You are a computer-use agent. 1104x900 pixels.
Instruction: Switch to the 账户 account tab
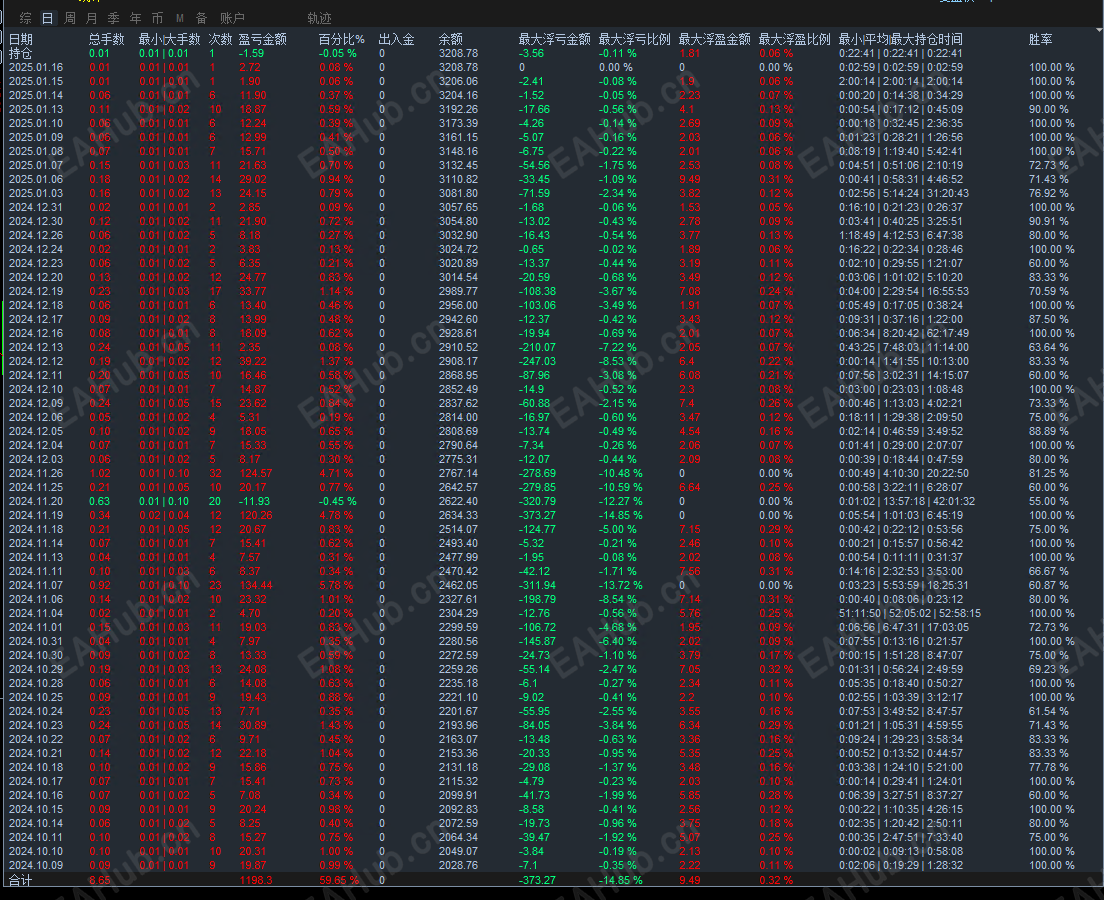coord(232,18)
